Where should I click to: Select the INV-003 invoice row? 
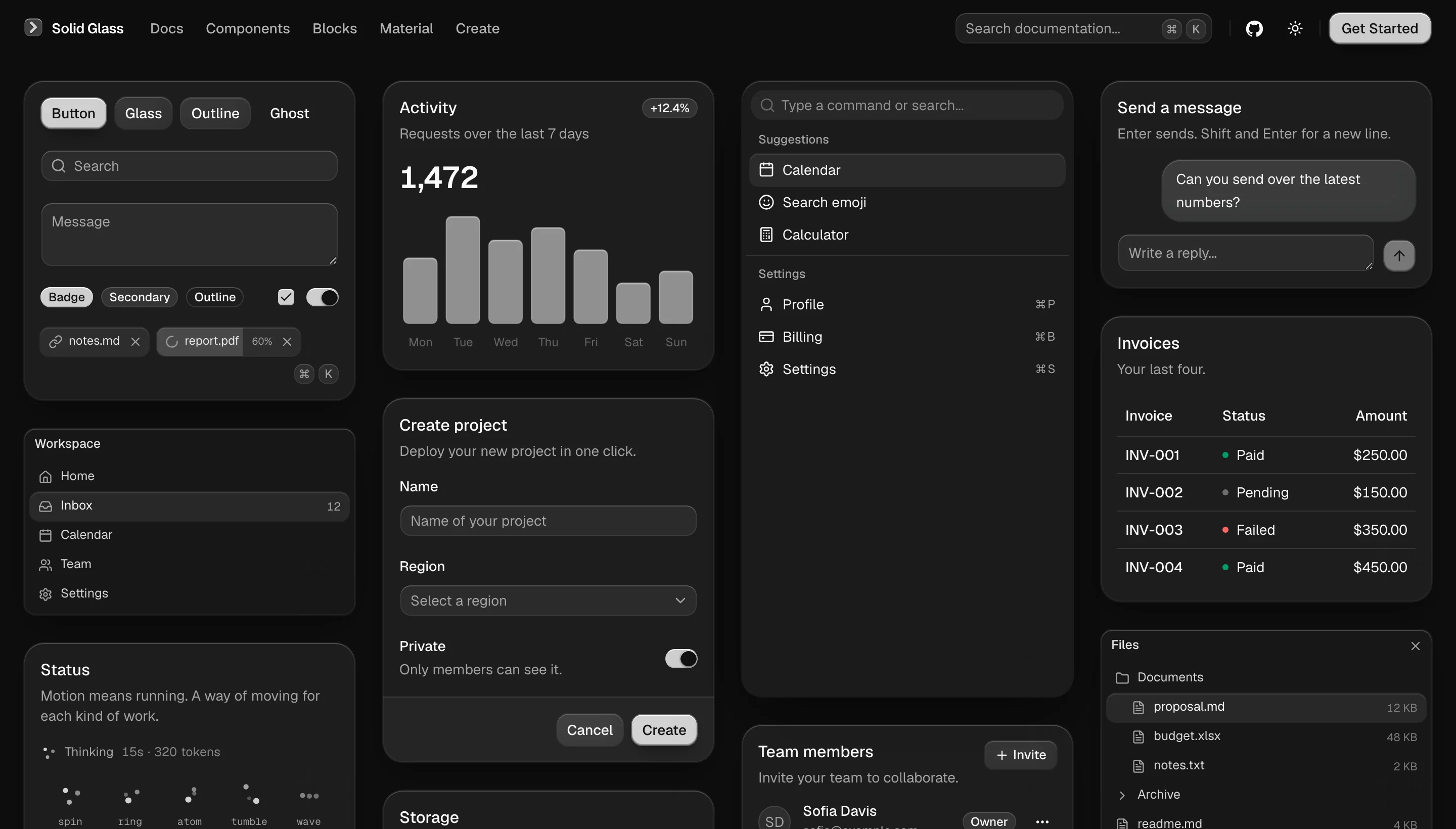[x=1266, y=530]
